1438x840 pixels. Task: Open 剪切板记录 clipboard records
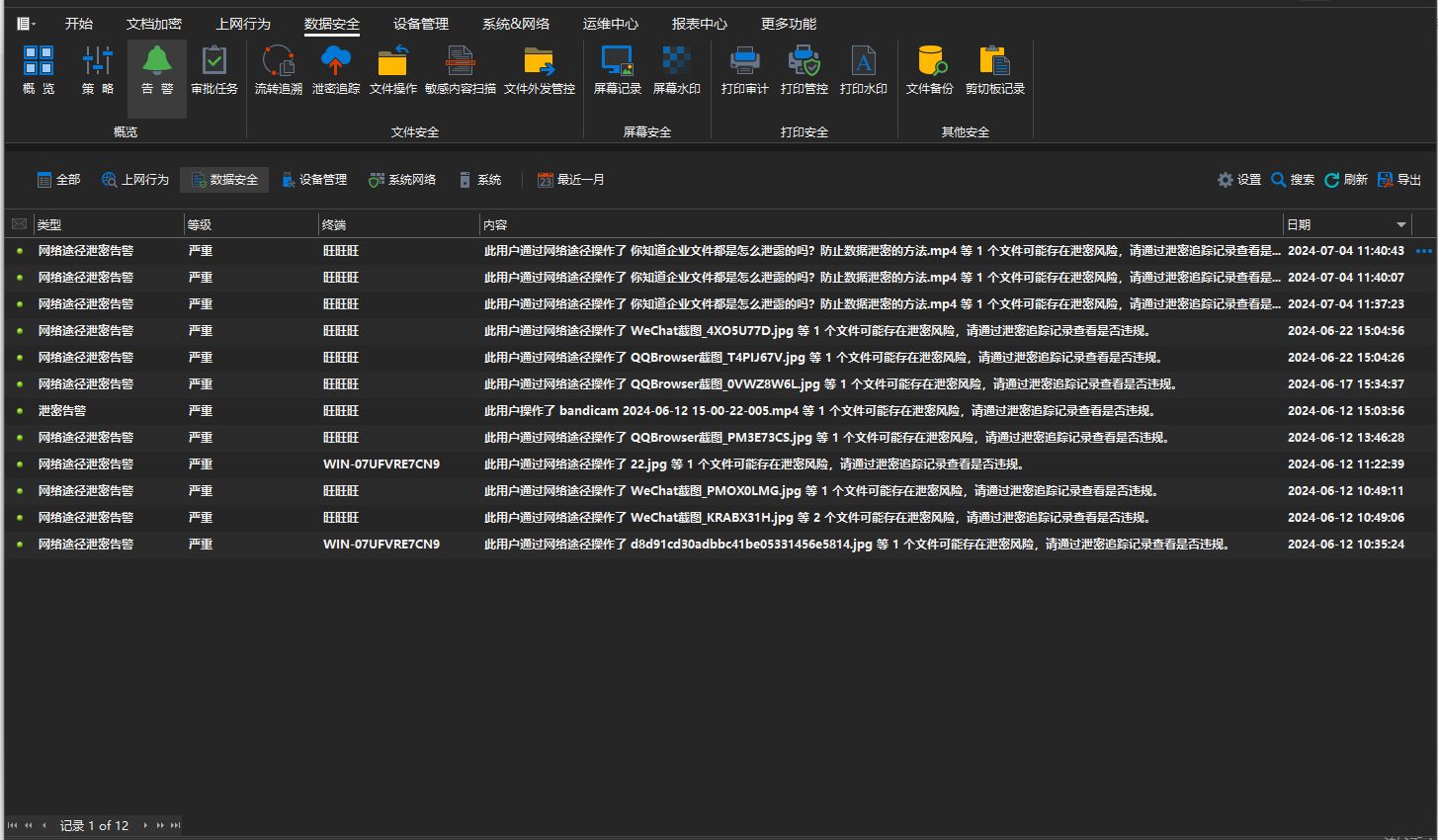click(x=995, y=70)
